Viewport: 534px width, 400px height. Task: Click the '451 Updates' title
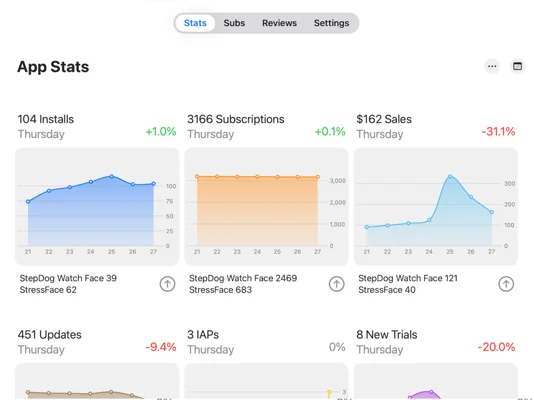tap(49, 335)
